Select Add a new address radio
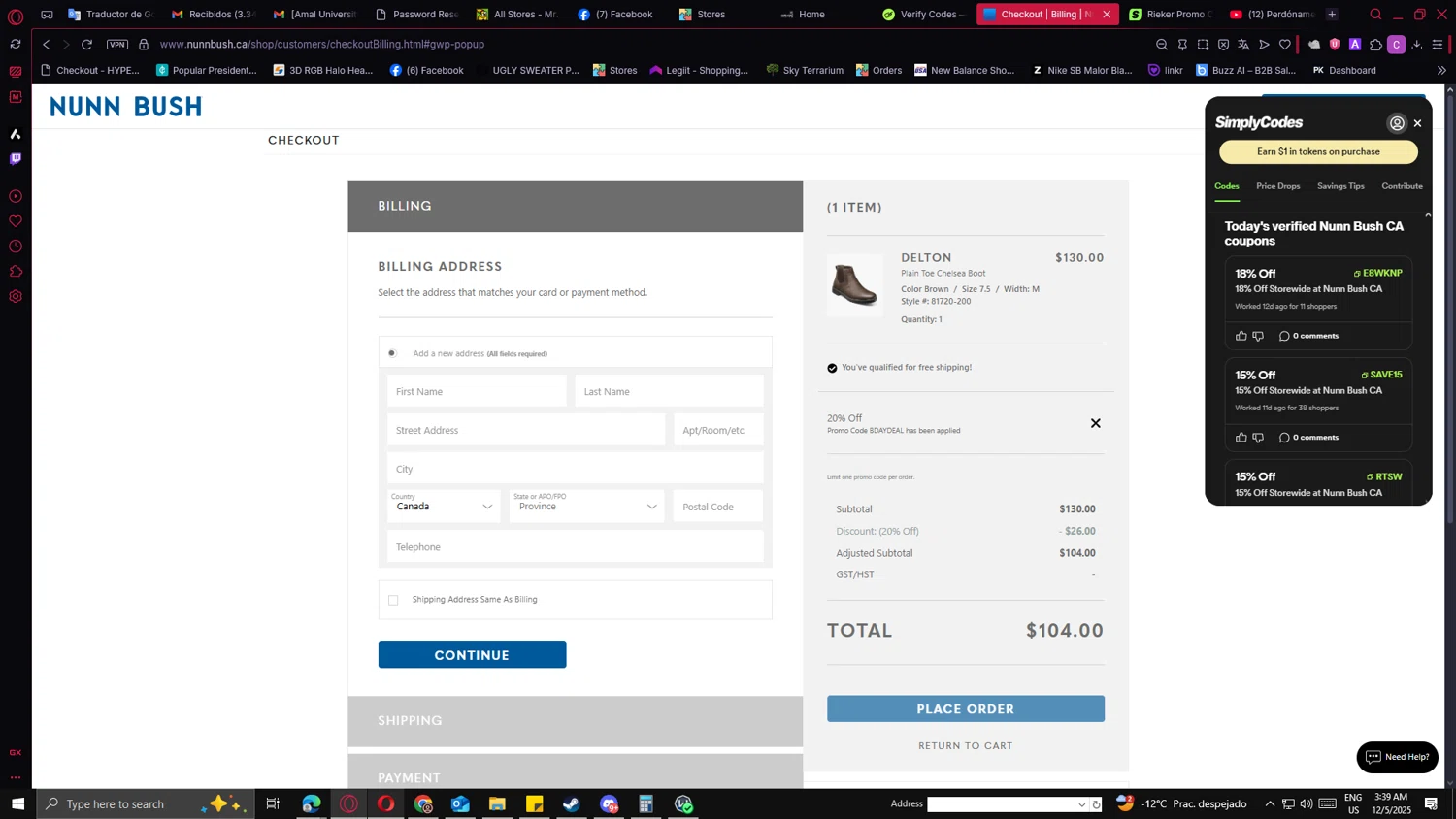 click(x=392, y=353)
